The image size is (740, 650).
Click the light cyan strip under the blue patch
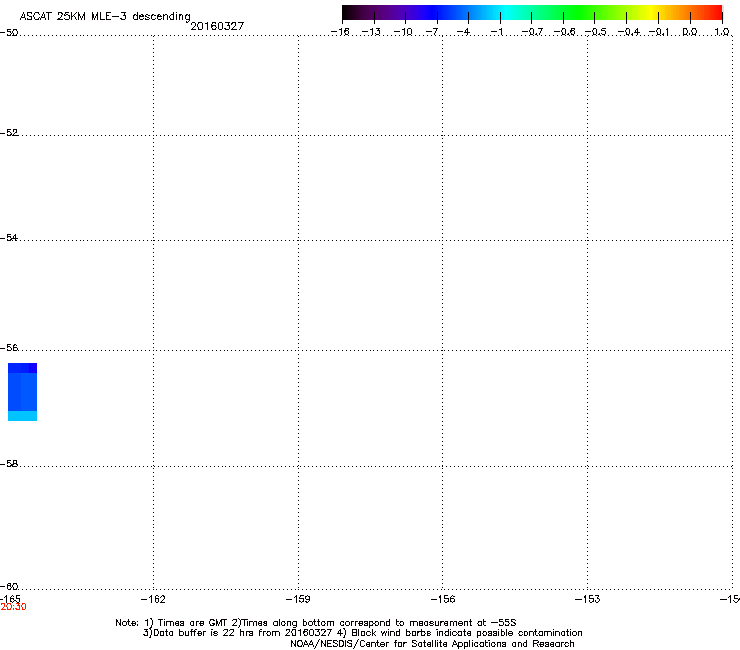[22, 416]
